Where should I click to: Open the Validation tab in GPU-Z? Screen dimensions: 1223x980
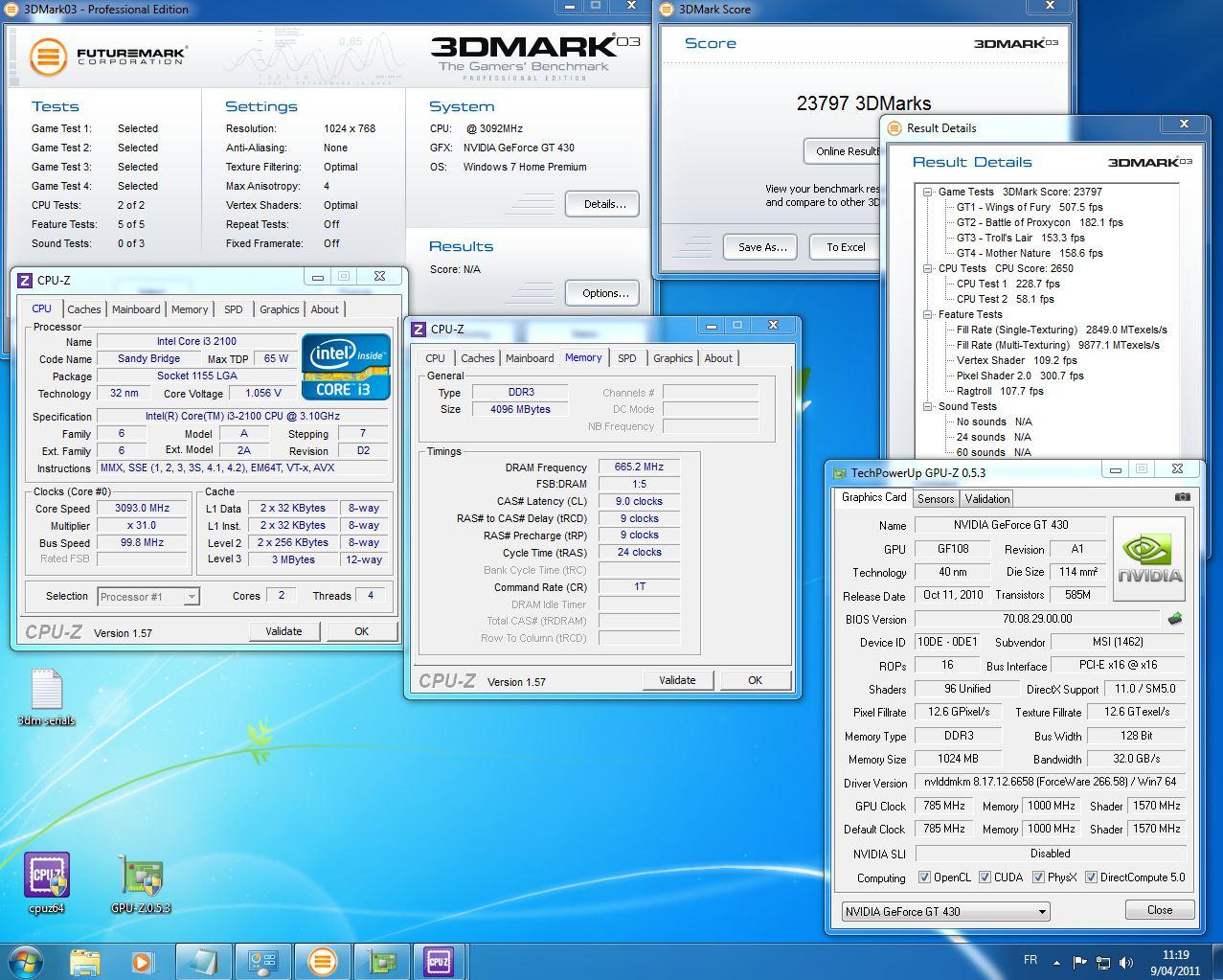pos(986,498)
